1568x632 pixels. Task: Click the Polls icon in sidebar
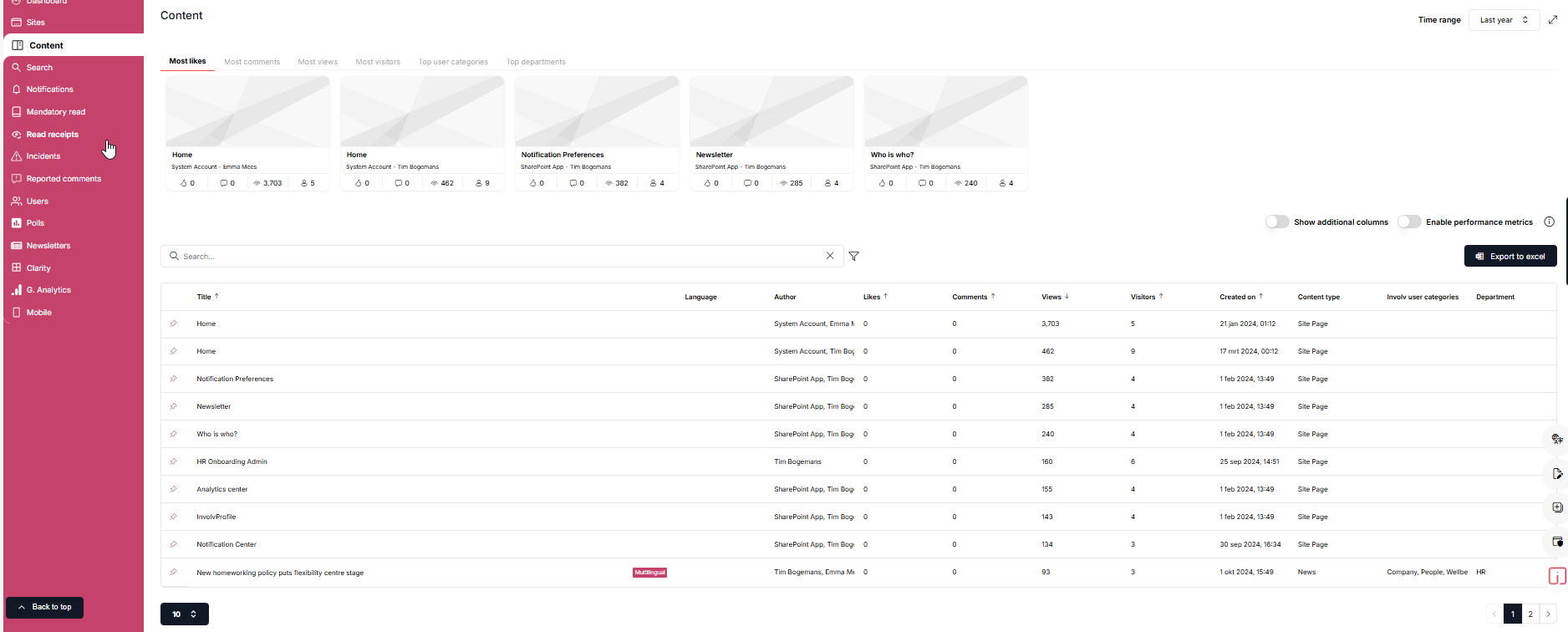[17, 223]
